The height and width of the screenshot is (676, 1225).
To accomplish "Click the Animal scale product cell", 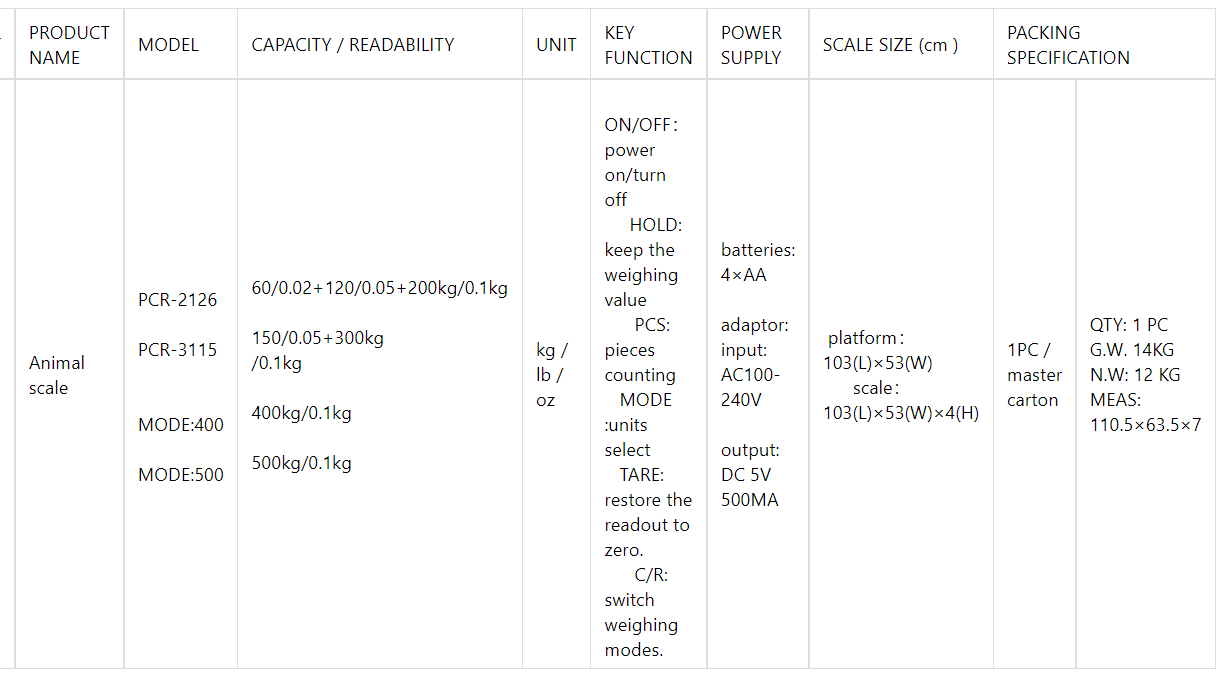I will click(x=57, y=375).
